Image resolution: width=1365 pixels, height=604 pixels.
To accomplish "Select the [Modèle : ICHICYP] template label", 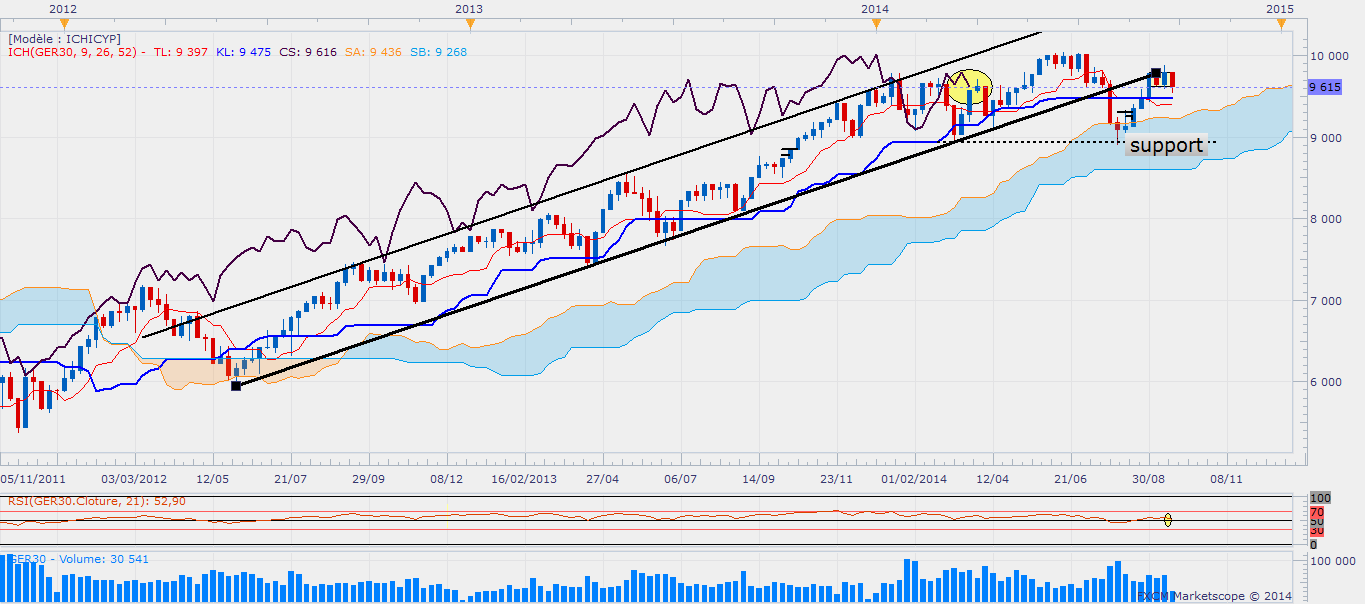I will [64, 38].
